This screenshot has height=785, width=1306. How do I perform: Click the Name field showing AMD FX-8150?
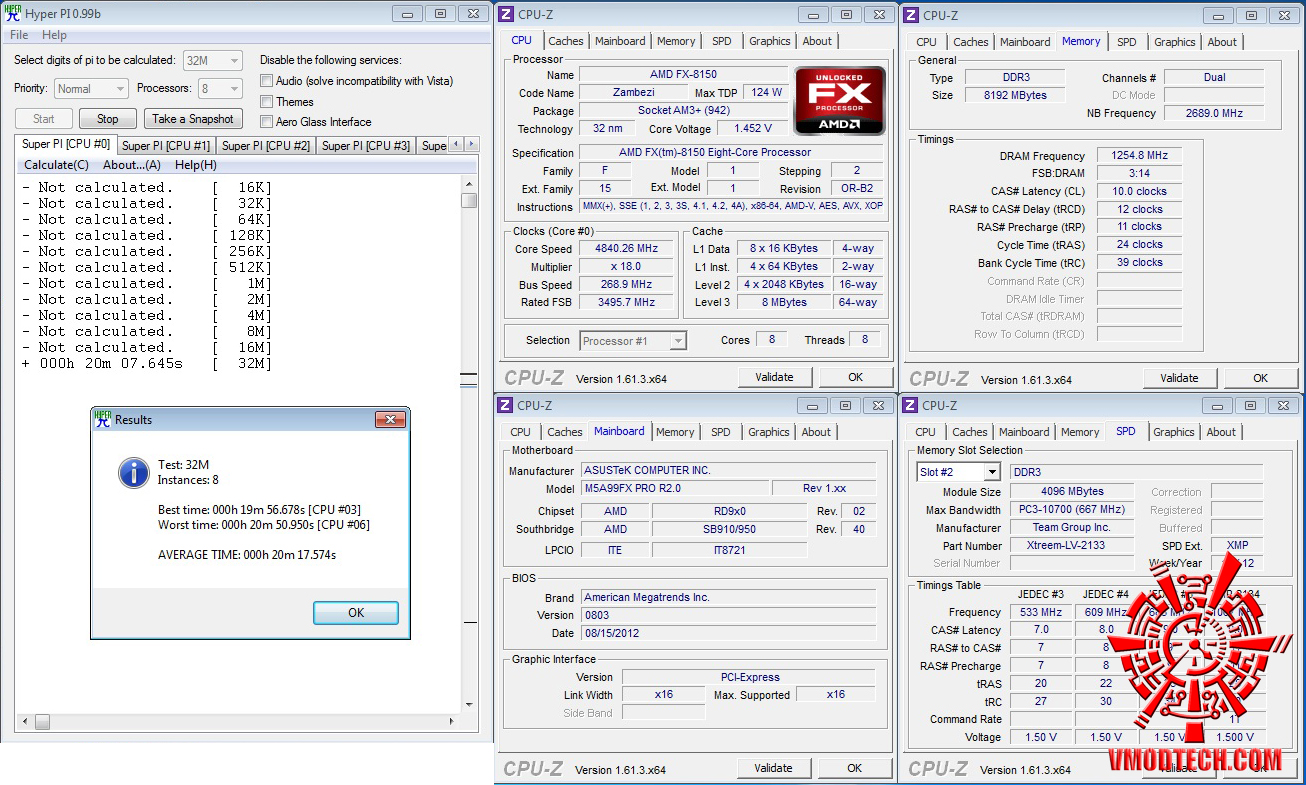683,74
